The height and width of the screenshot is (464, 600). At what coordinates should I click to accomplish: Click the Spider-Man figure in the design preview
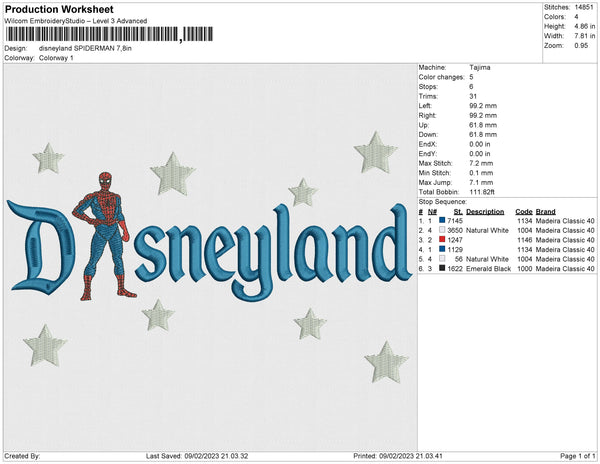pyautogui.click(x=104, y=236)
